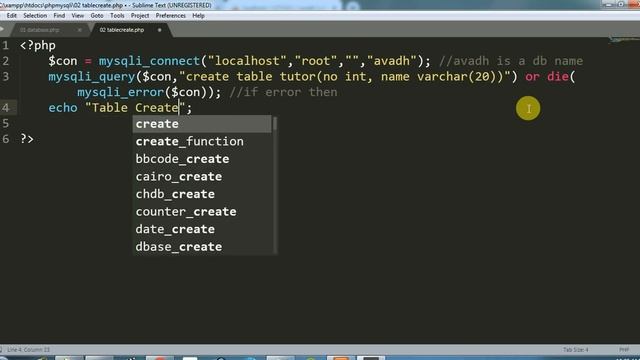
Task: Click the mysqli_query function name
Action: 92,77
